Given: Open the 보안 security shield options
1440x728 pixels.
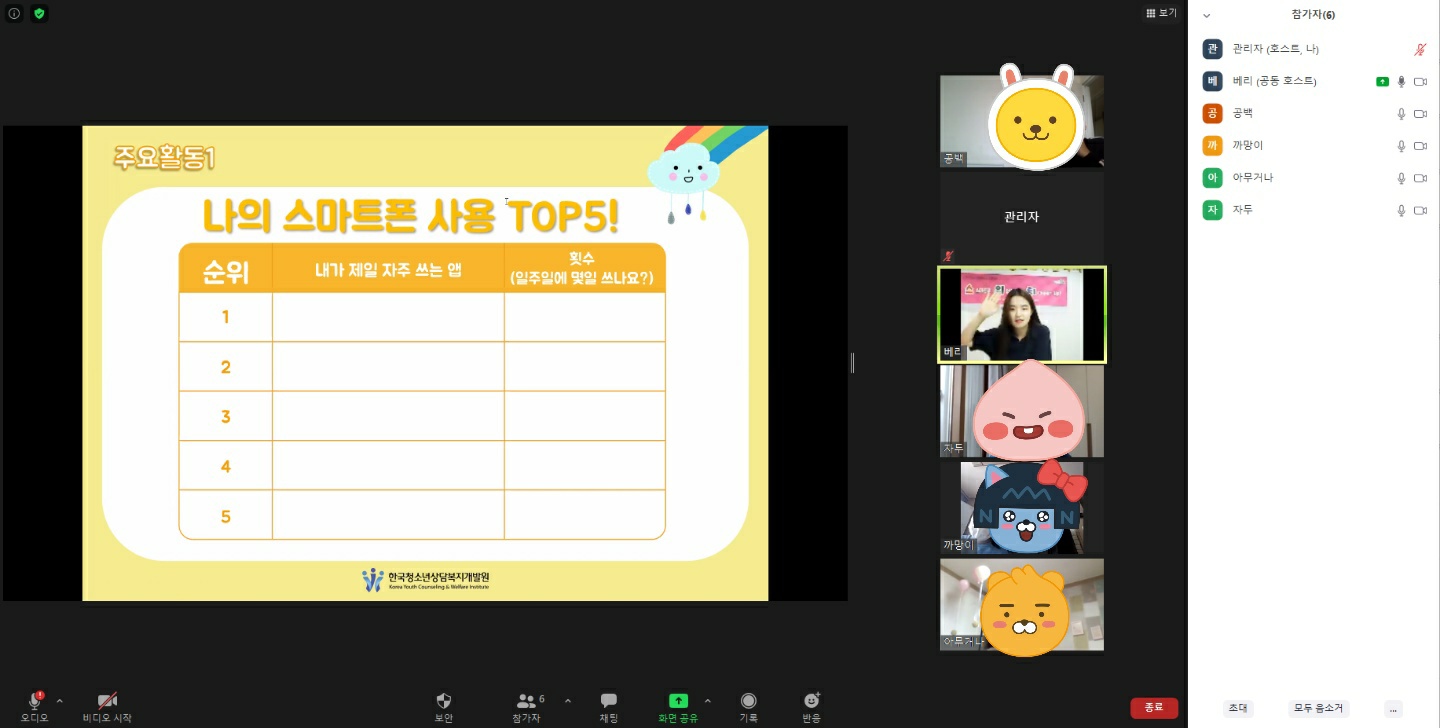Looking at the screenshot, I should click(444, 701).
